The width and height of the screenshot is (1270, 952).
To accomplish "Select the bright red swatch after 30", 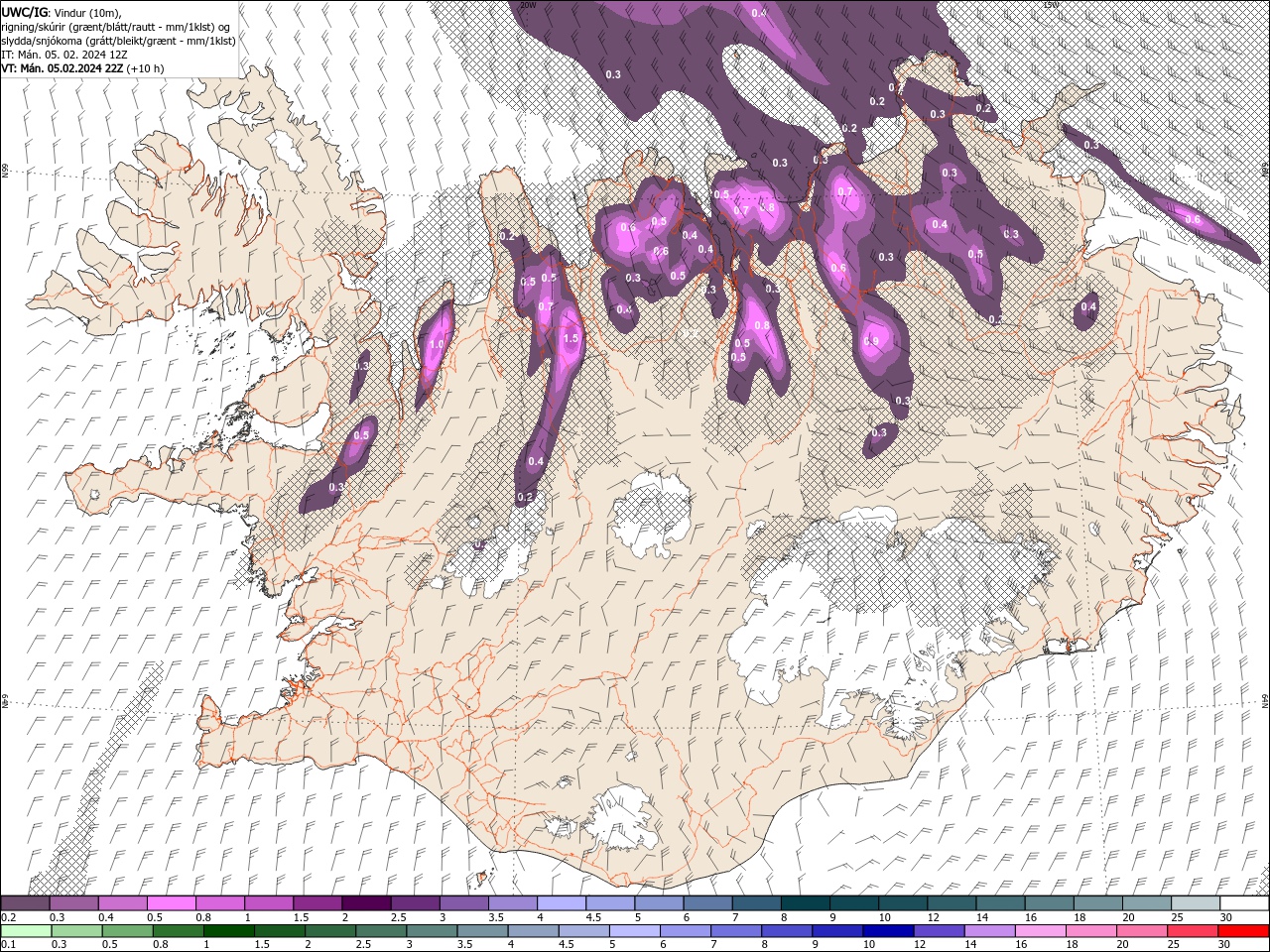I will [1243, 931].
